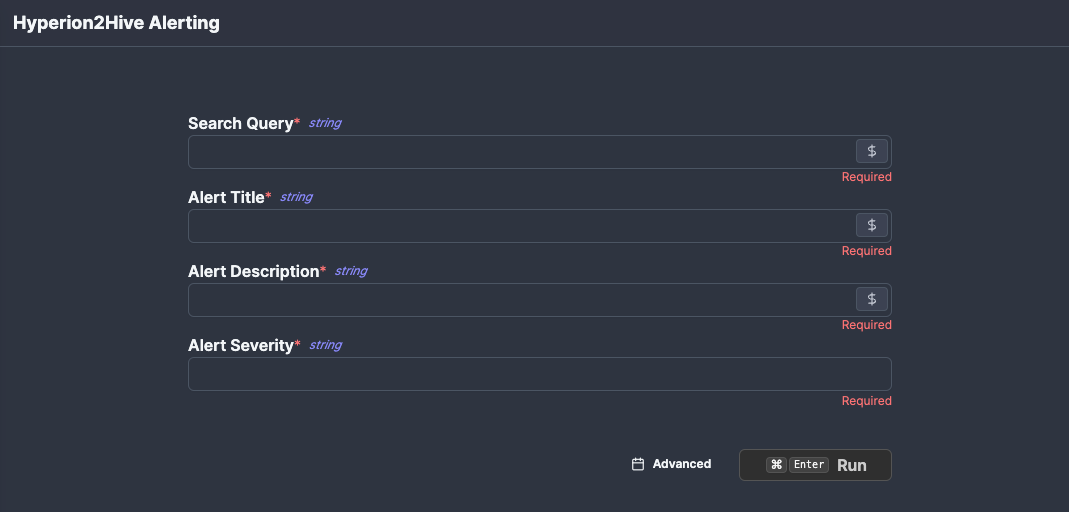Focus the Alert Severity field
The image size is (1069, 512).
pos(539,374)
